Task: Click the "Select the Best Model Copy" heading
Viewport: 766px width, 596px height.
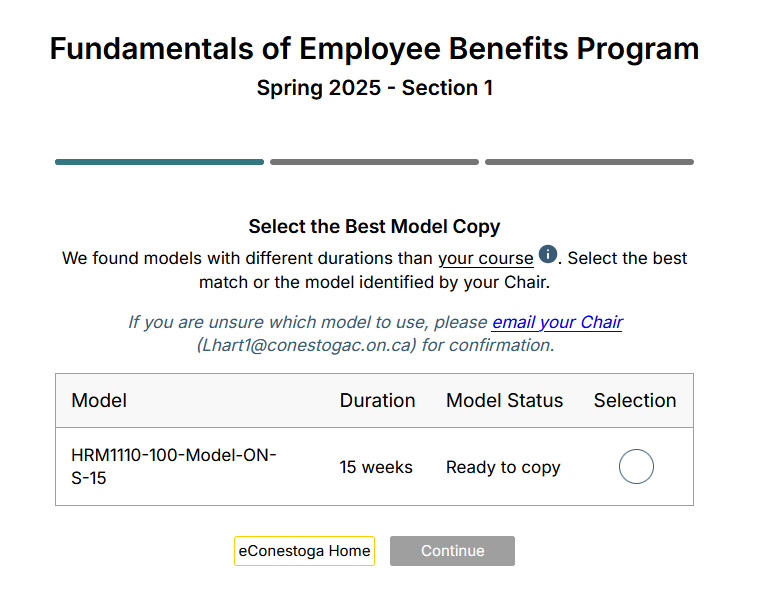Action: [x=374, y=227]
